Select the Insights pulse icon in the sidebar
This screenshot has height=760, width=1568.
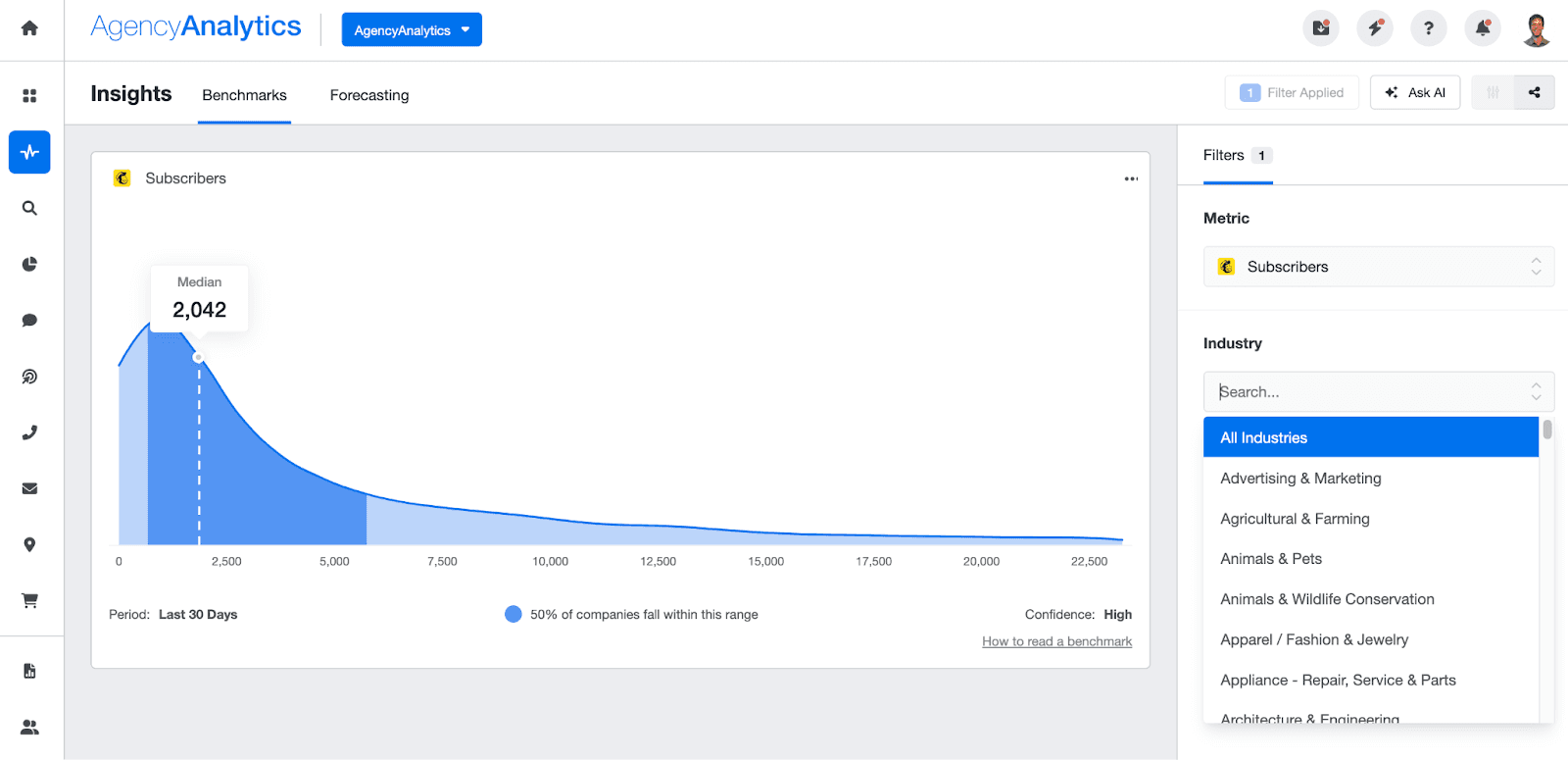pyautogui.click(x=29, y=152)
